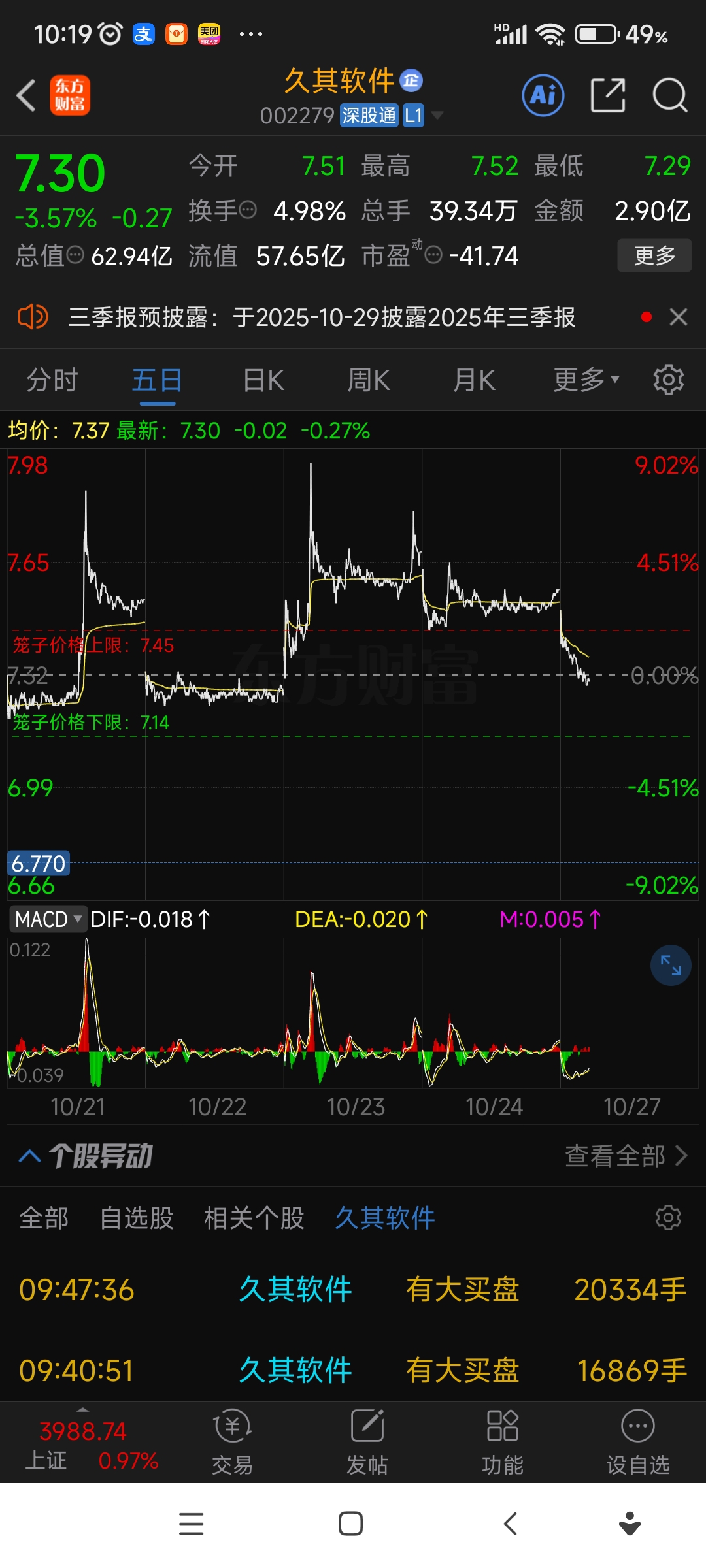
Task: Show the 总值 info tooltip icon
Action: (x=75, y=255)
